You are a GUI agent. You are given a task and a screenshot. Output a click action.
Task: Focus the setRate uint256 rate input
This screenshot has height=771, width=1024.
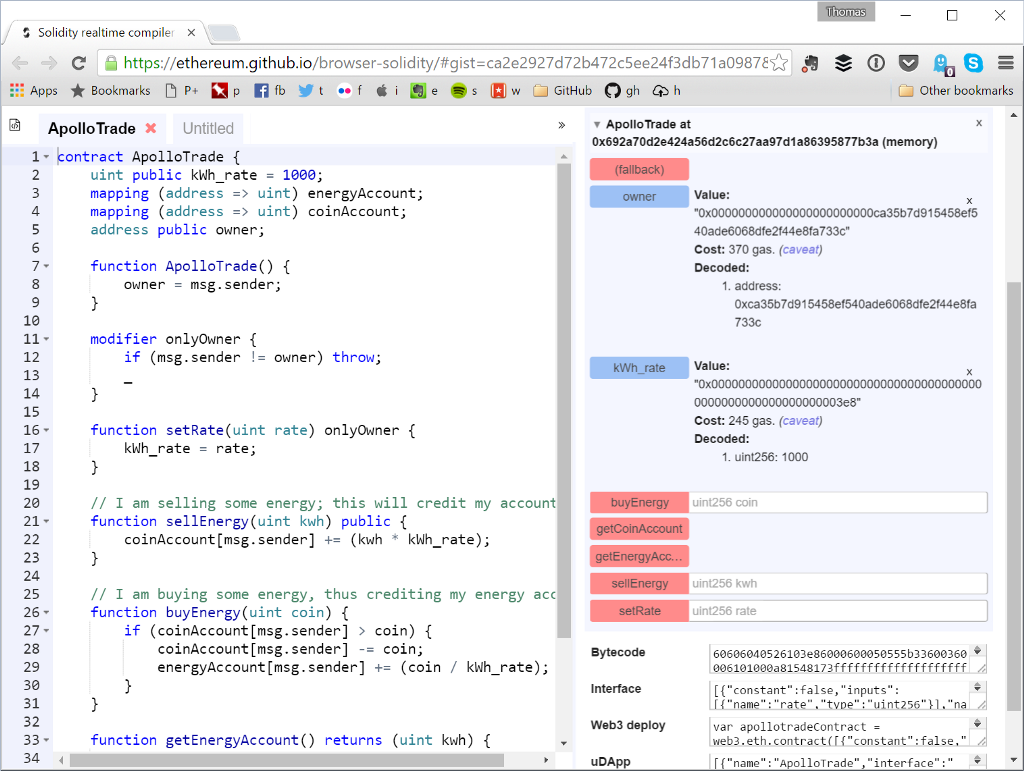click(838, 611)
